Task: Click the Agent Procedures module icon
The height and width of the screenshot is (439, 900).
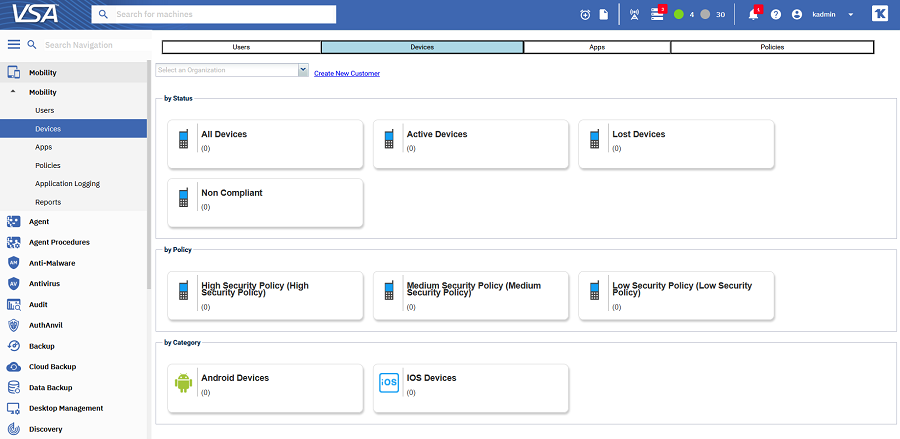Action: (x=14, y=242)
